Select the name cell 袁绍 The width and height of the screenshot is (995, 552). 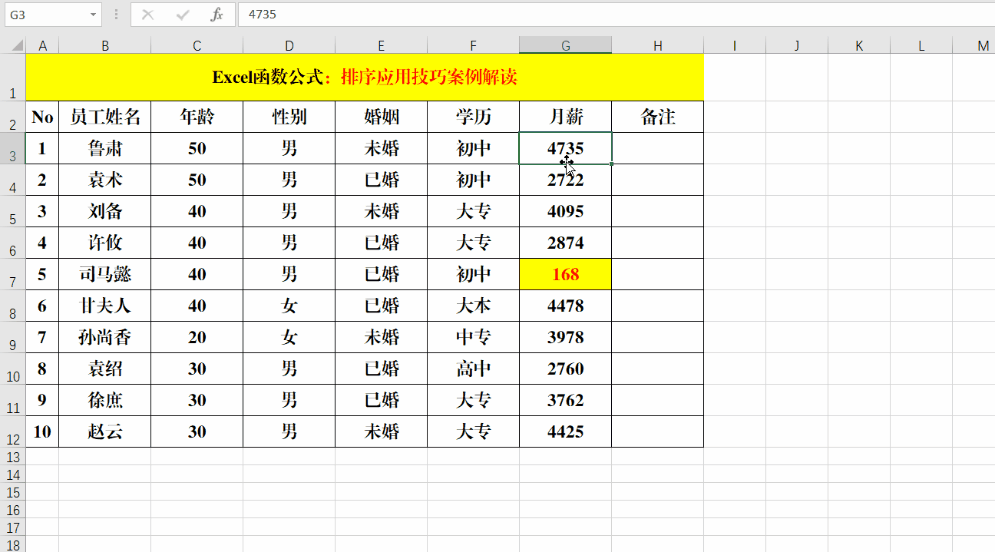click(x=105, y=369)
